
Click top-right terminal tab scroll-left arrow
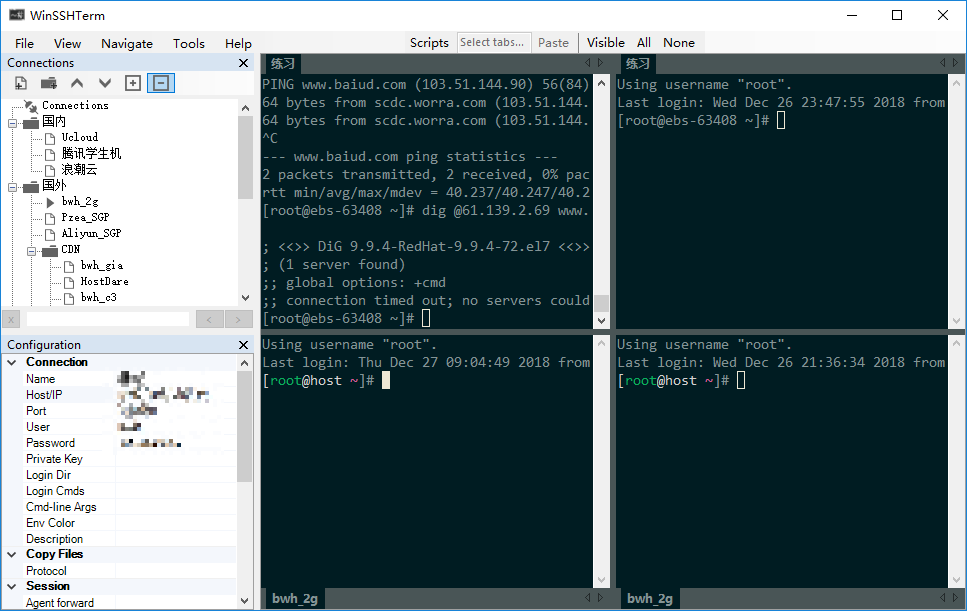[x=942, y=63]
